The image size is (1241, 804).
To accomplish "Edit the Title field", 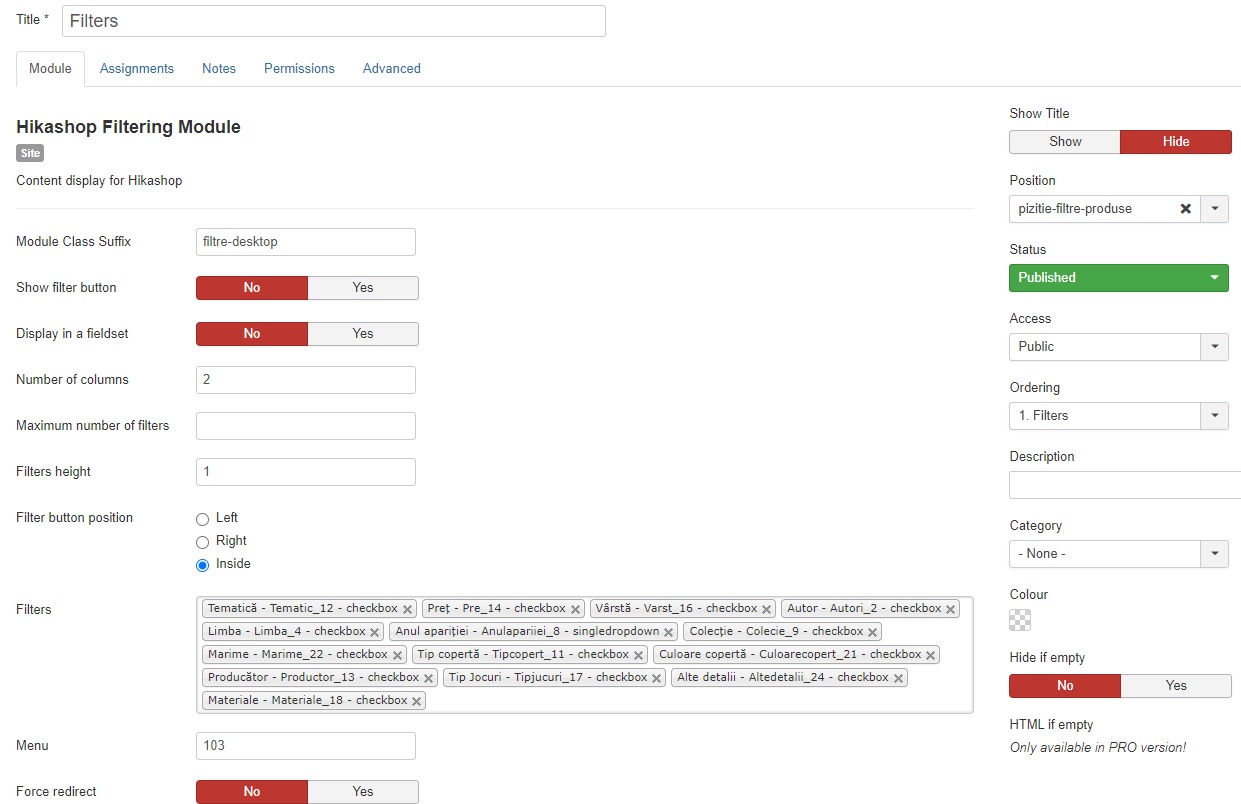I will pos(334,21).
